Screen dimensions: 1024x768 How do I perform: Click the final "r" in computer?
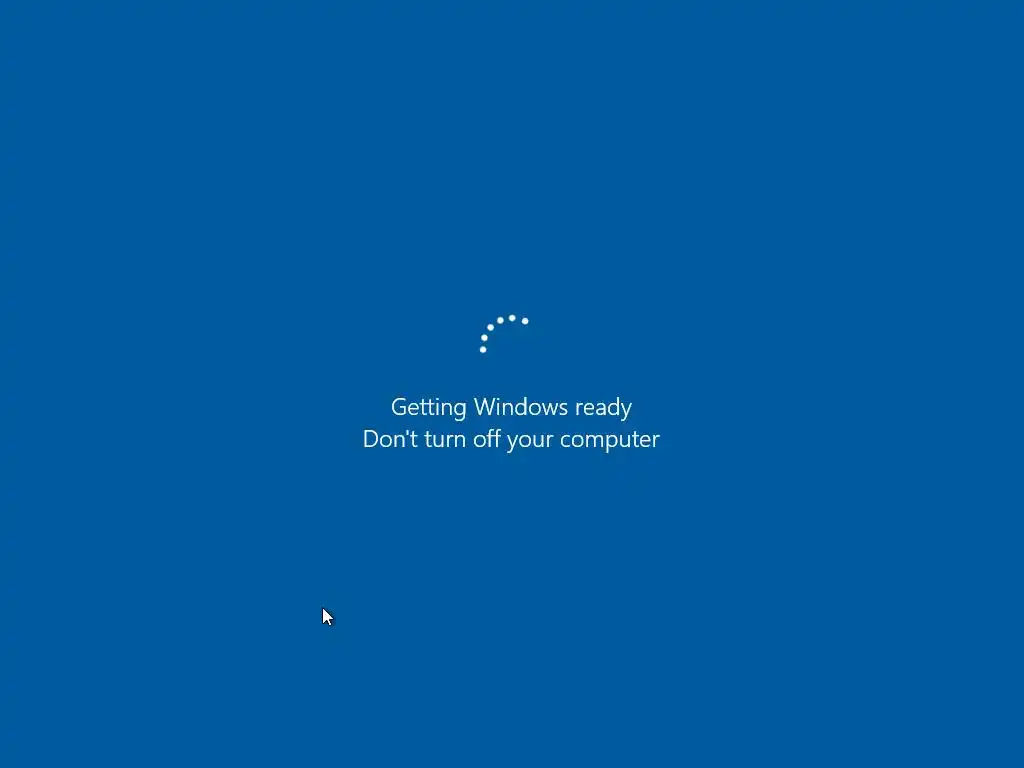coord(656,442)
